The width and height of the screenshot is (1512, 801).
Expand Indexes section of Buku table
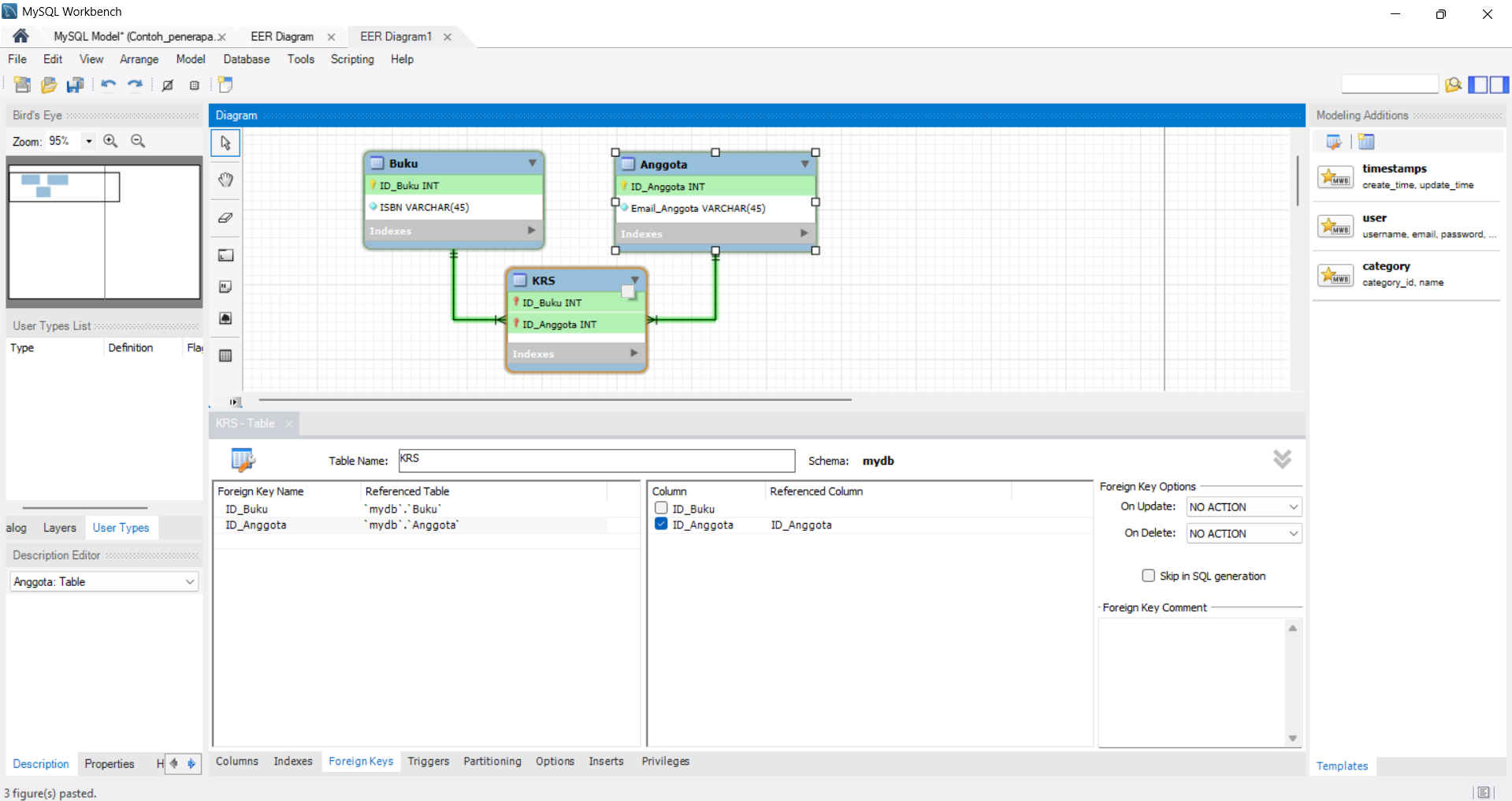531,231
